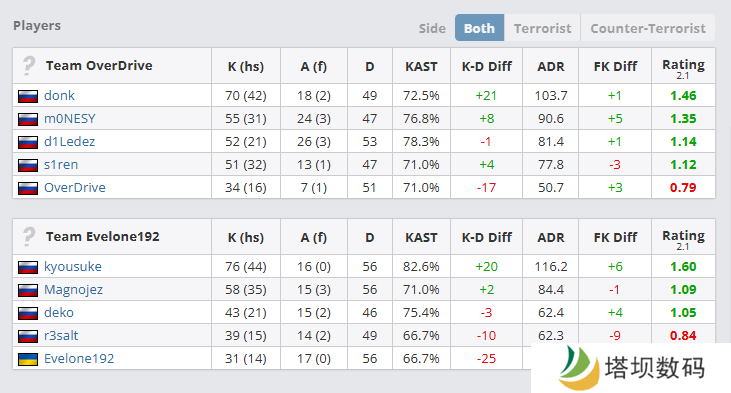Open donk's player profile

(59, 96)
